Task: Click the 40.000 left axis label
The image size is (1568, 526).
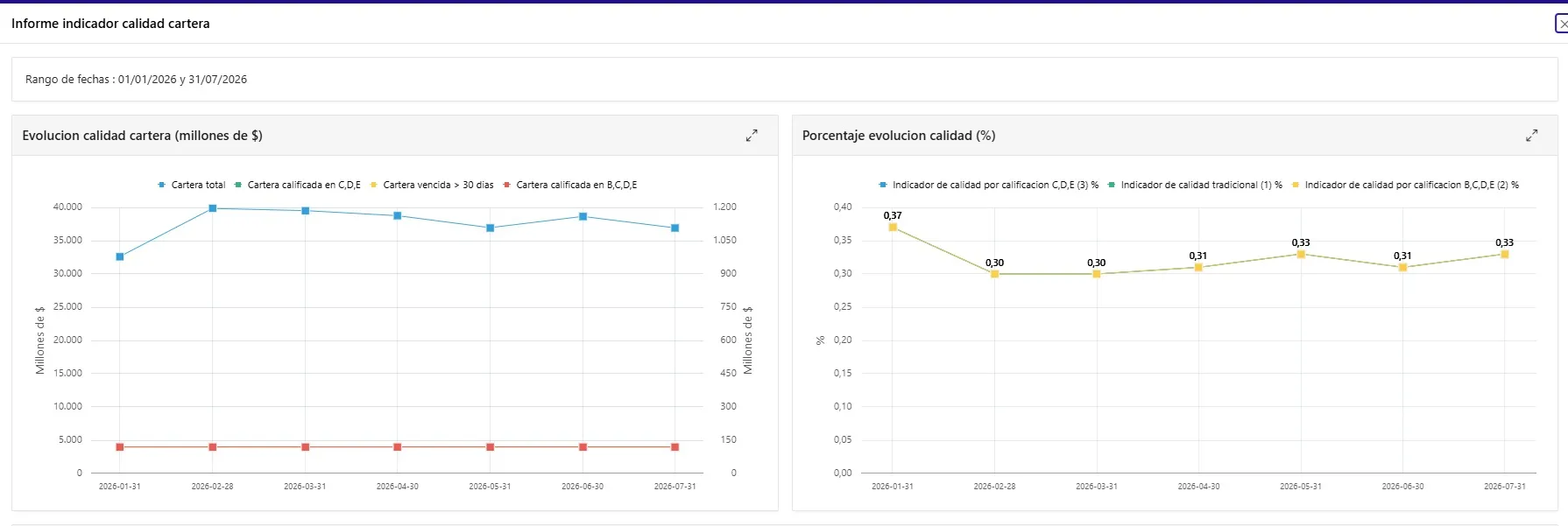Action: pyautogui.click(x=67, y=207)
